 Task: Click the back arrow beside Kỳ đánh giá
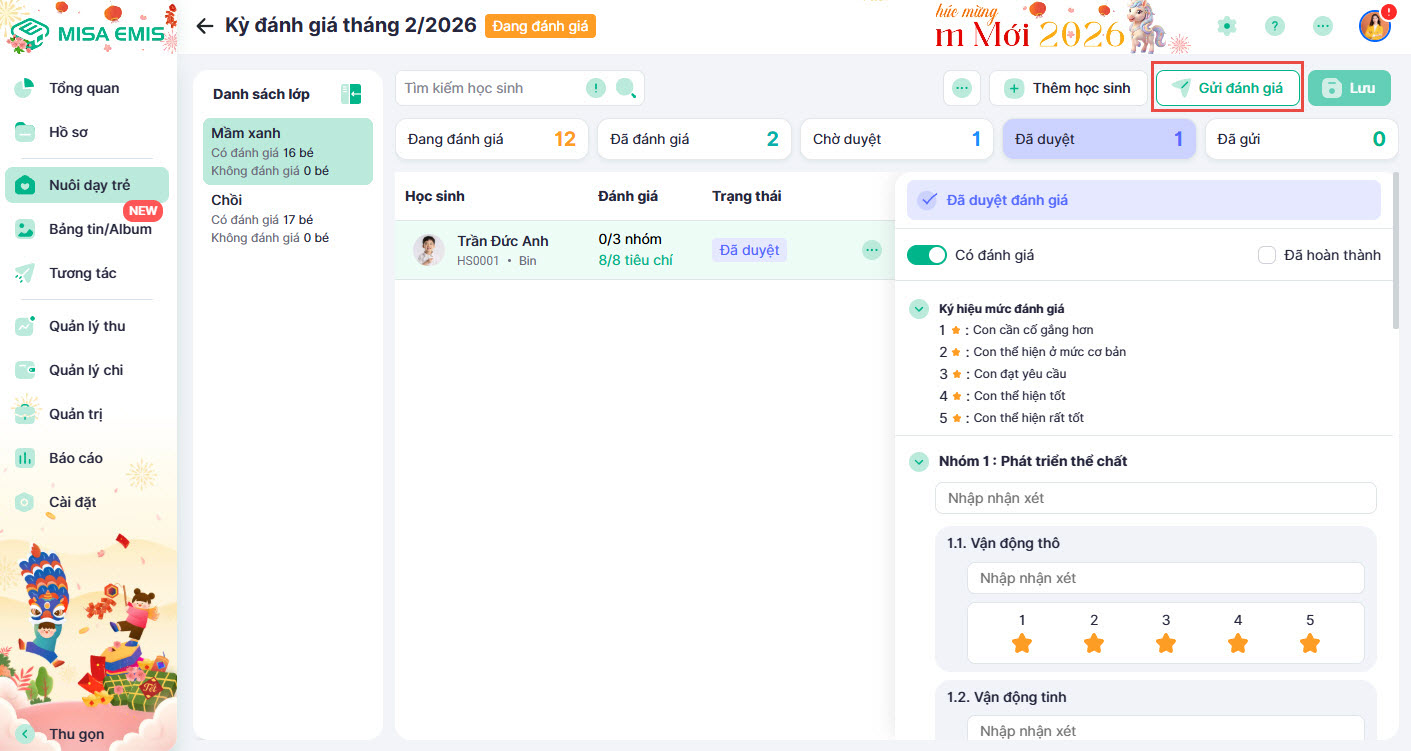point(205,26)
